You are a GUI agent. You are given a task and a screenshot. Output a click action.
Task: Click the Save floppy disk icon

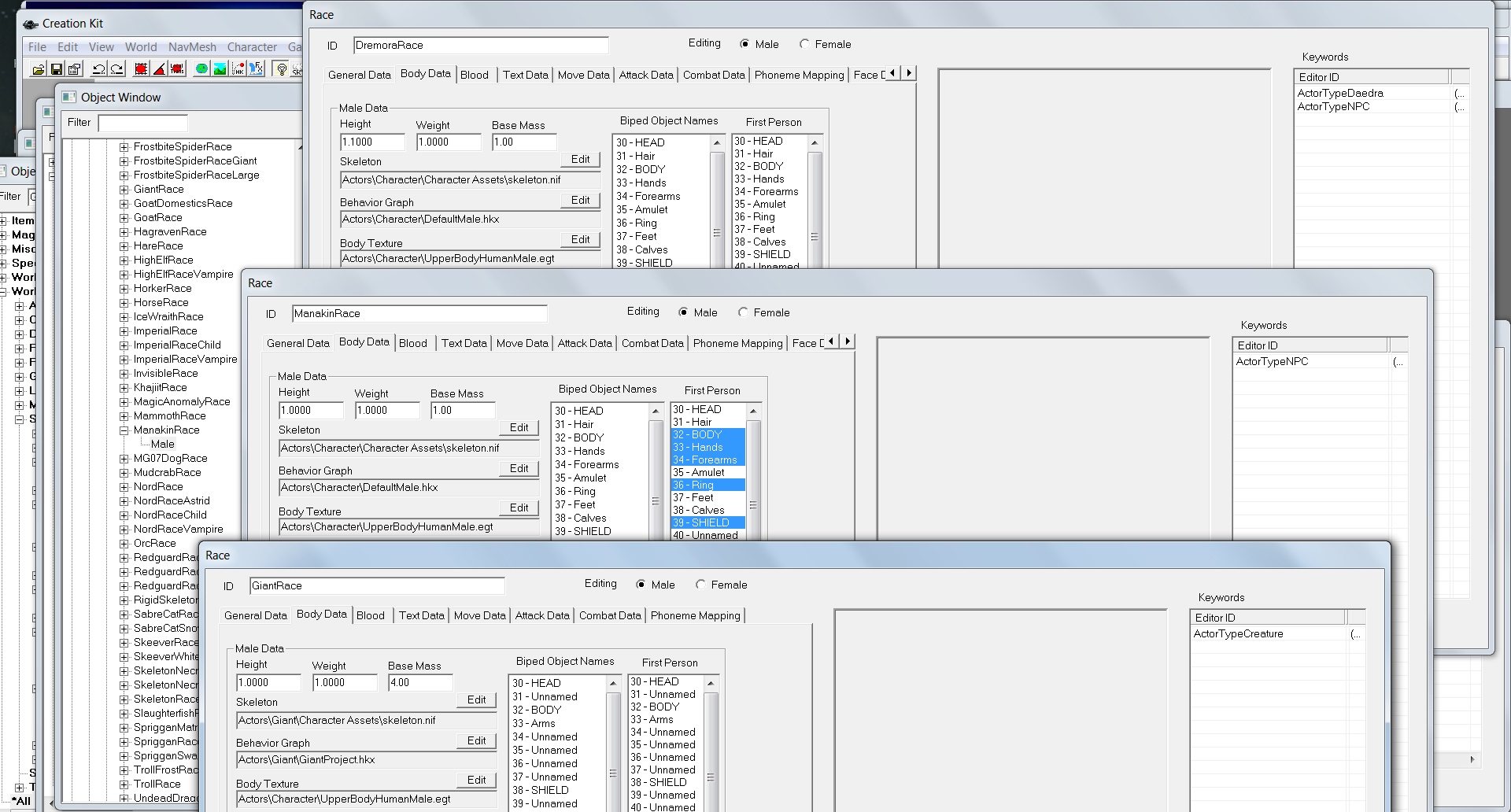point(56,69)
